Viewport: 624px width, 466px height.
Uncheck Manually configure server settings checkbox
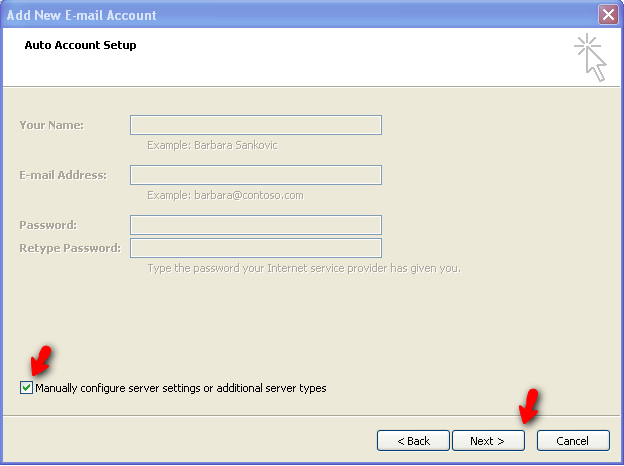point(26,388)
